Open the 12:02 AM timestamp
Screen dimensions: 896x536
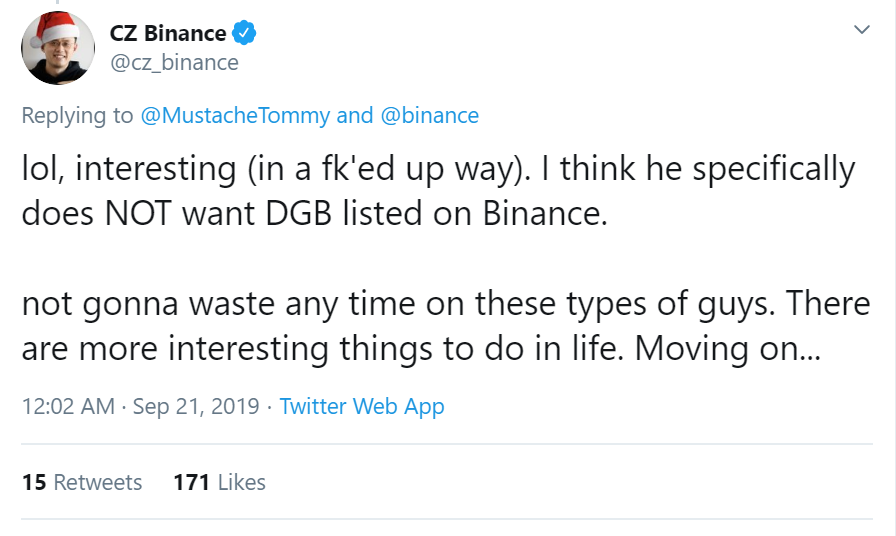pyautogui.click(x=68, y=406)
